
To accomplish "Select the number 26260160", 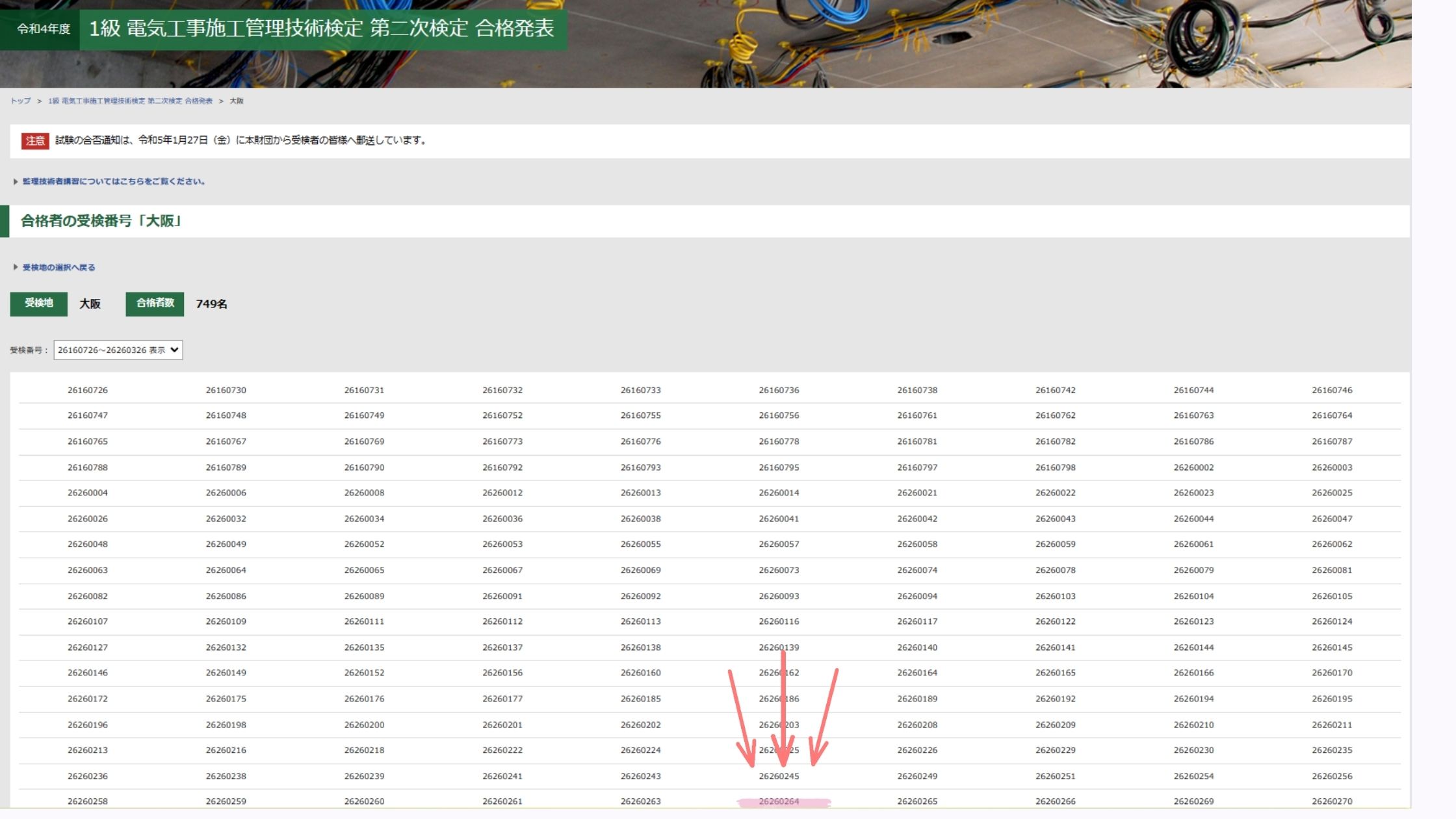I will pyautogui.click(x=641, y=673).
